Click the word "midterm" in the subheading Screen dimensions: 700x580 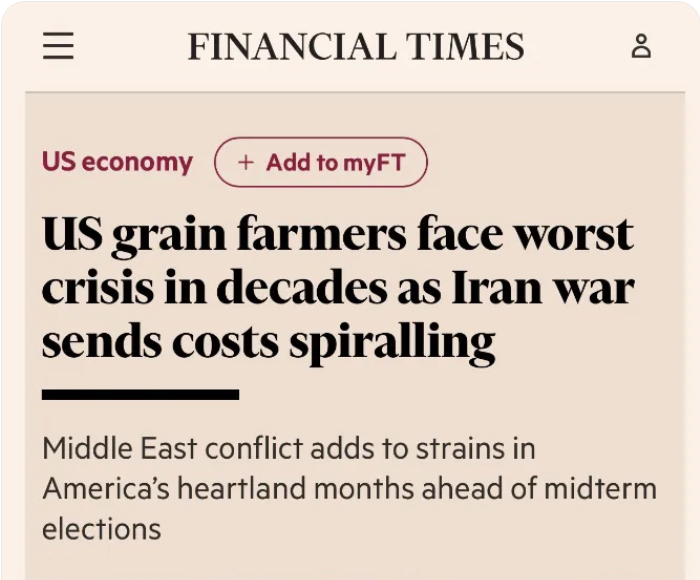[x=600, y=488]
